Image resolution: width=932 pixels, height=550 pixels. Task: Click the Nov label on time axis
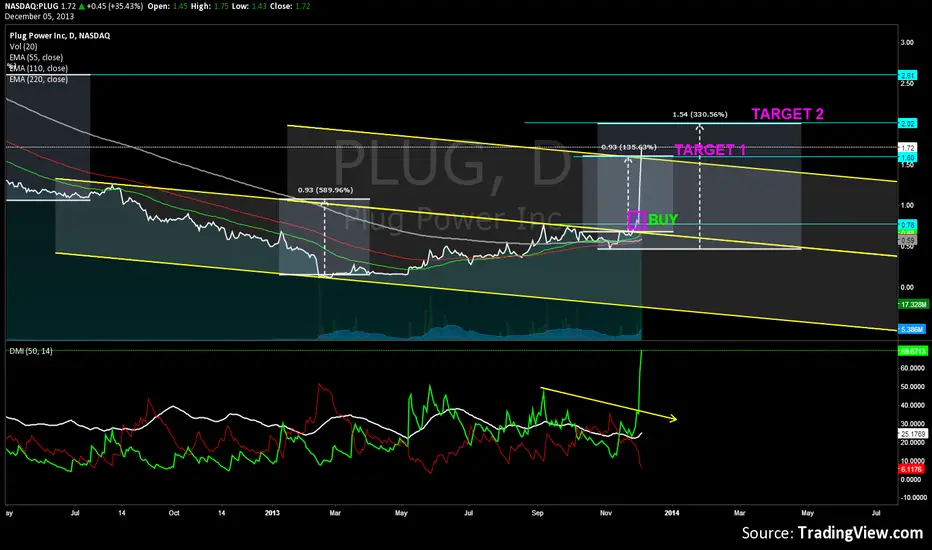point(606,513)
